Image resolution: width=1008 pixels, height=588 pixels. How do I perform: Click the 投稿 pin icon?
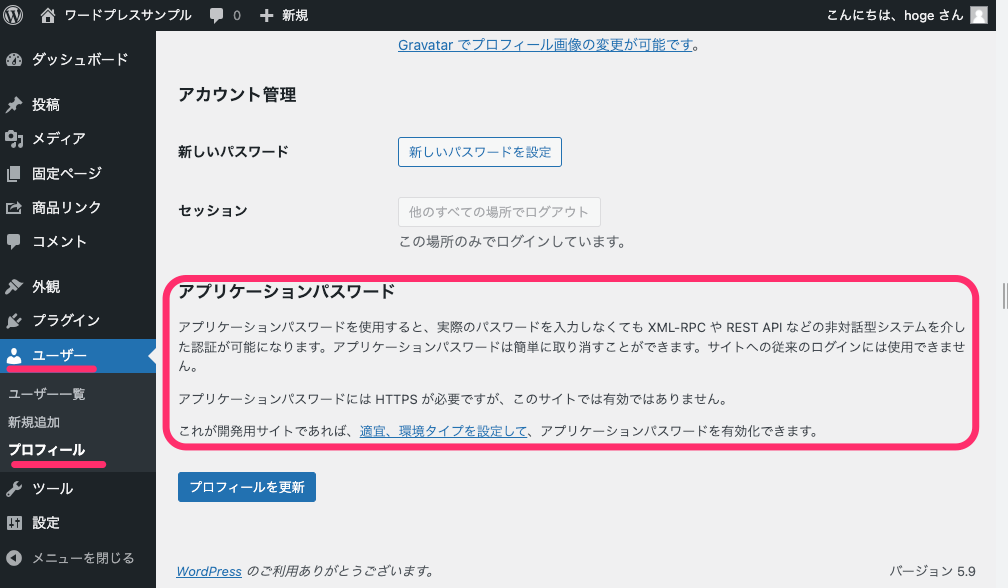coord(14,105)
